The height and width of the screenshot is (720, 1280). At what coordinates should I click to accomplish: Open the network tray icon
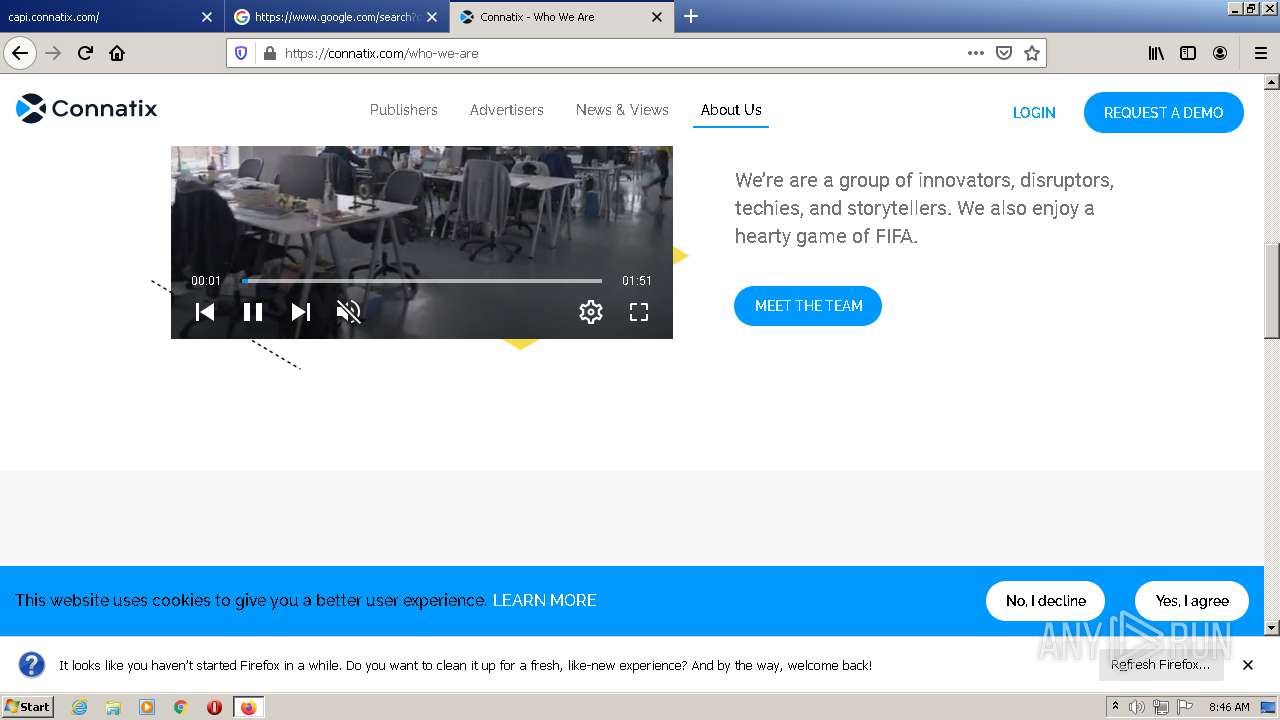tap(1160, 707)
